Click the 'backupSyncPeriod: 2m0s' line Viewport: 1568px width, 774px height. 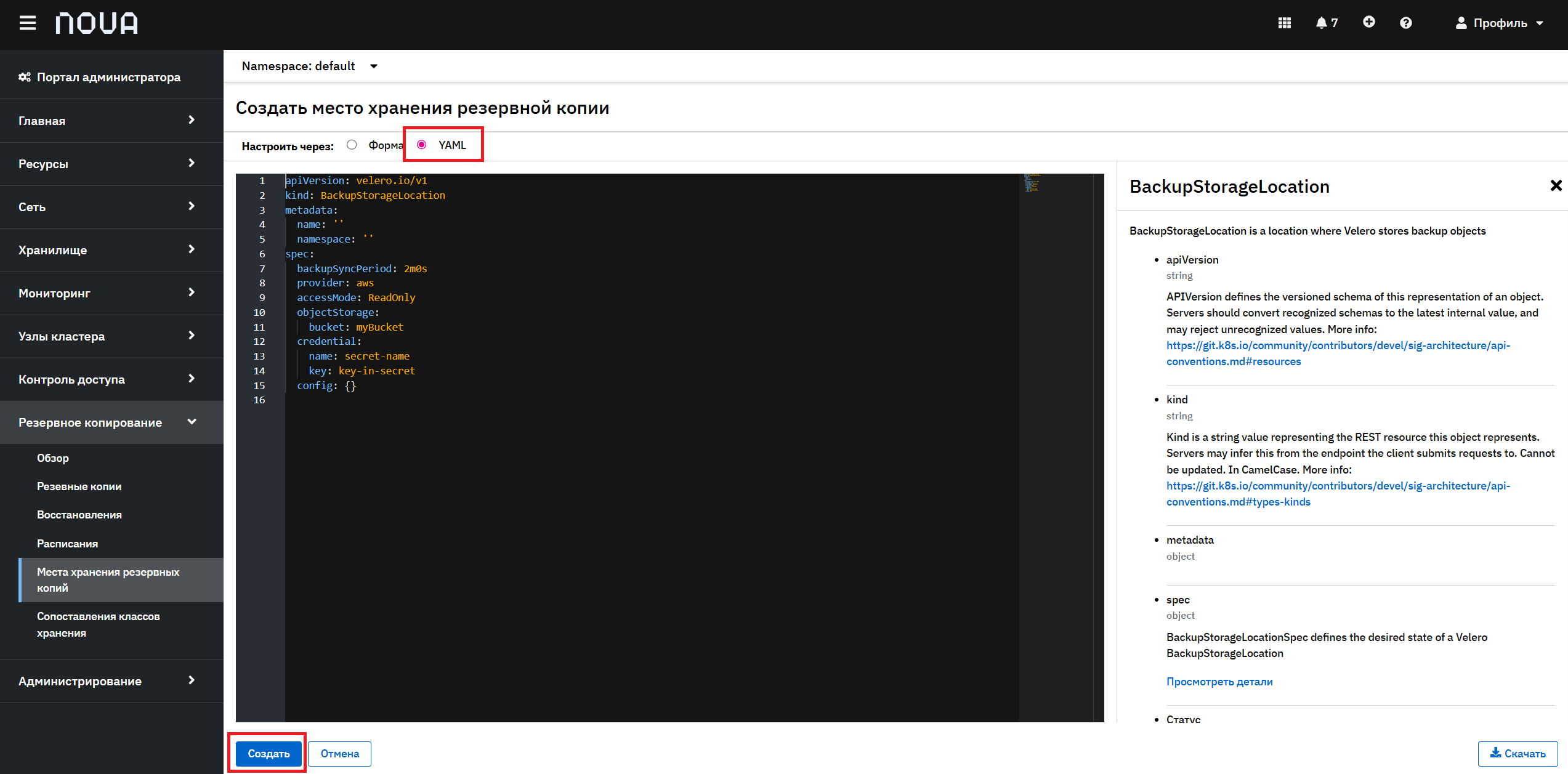tap(362, 268)
